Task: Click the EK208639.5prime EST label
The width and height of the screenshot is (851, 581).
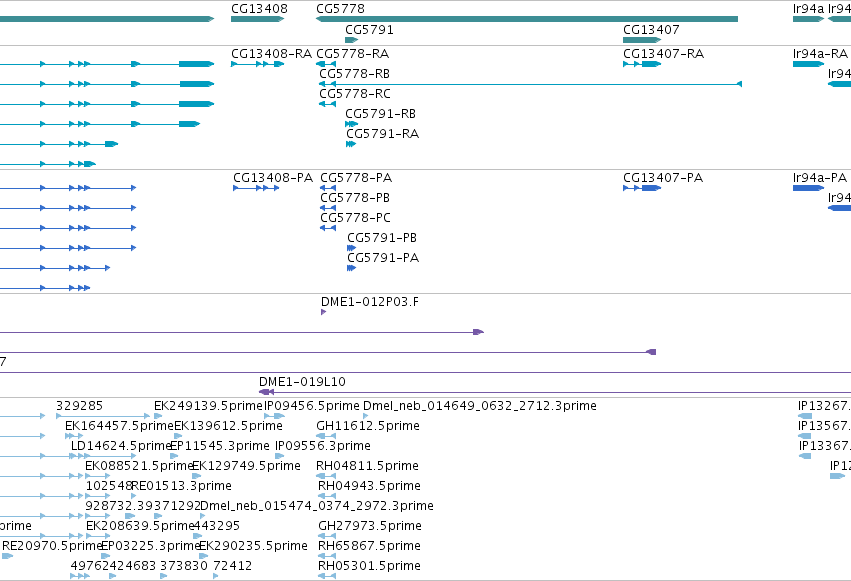Action: coord(140,526)
